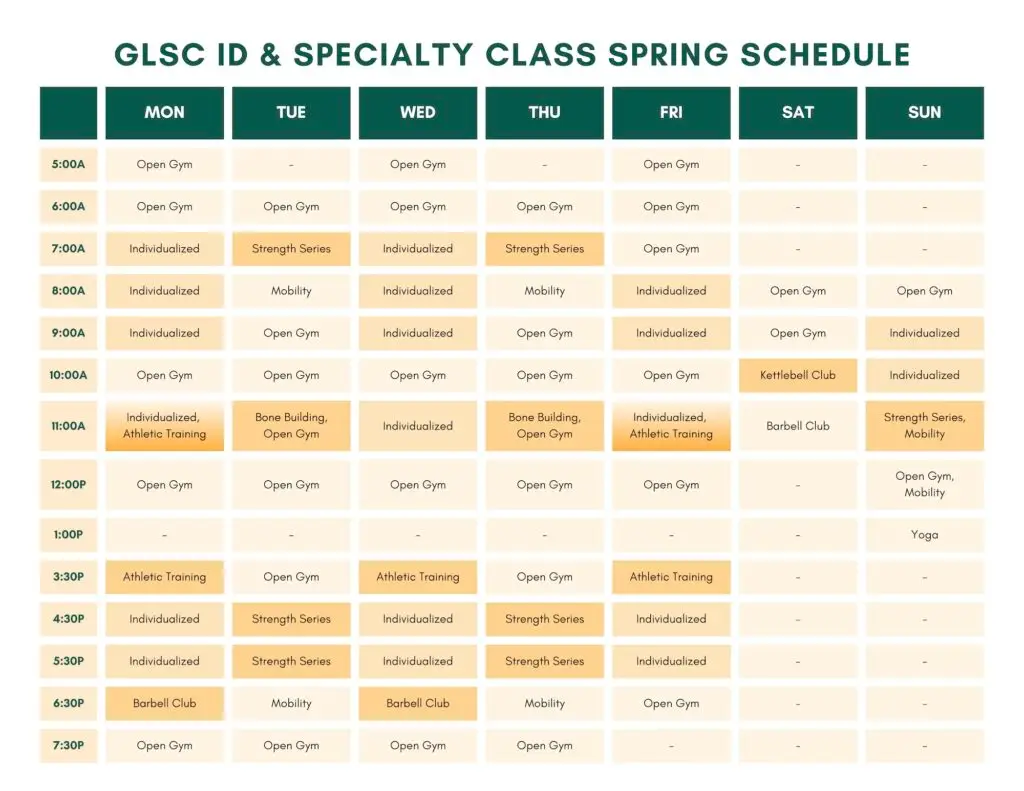Click Monday 6:30P Barbell Club

point(165,703)
